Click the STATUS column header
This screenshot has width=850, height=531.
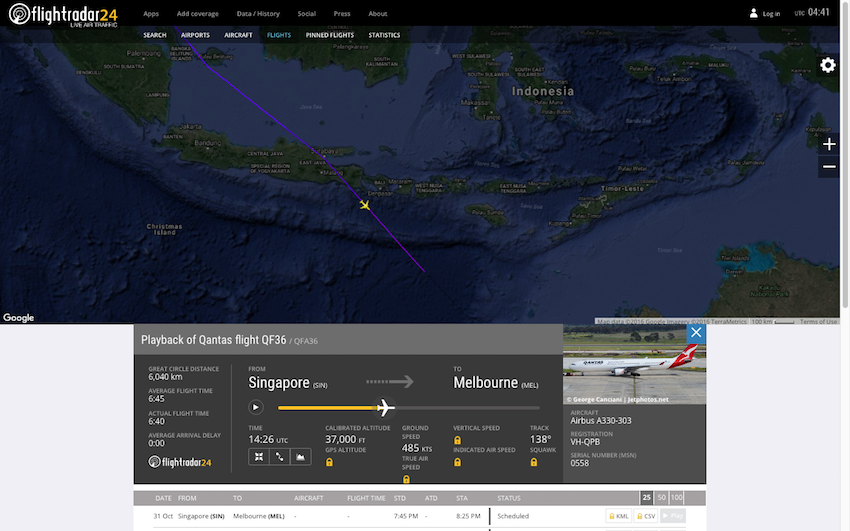click(509, 498)
